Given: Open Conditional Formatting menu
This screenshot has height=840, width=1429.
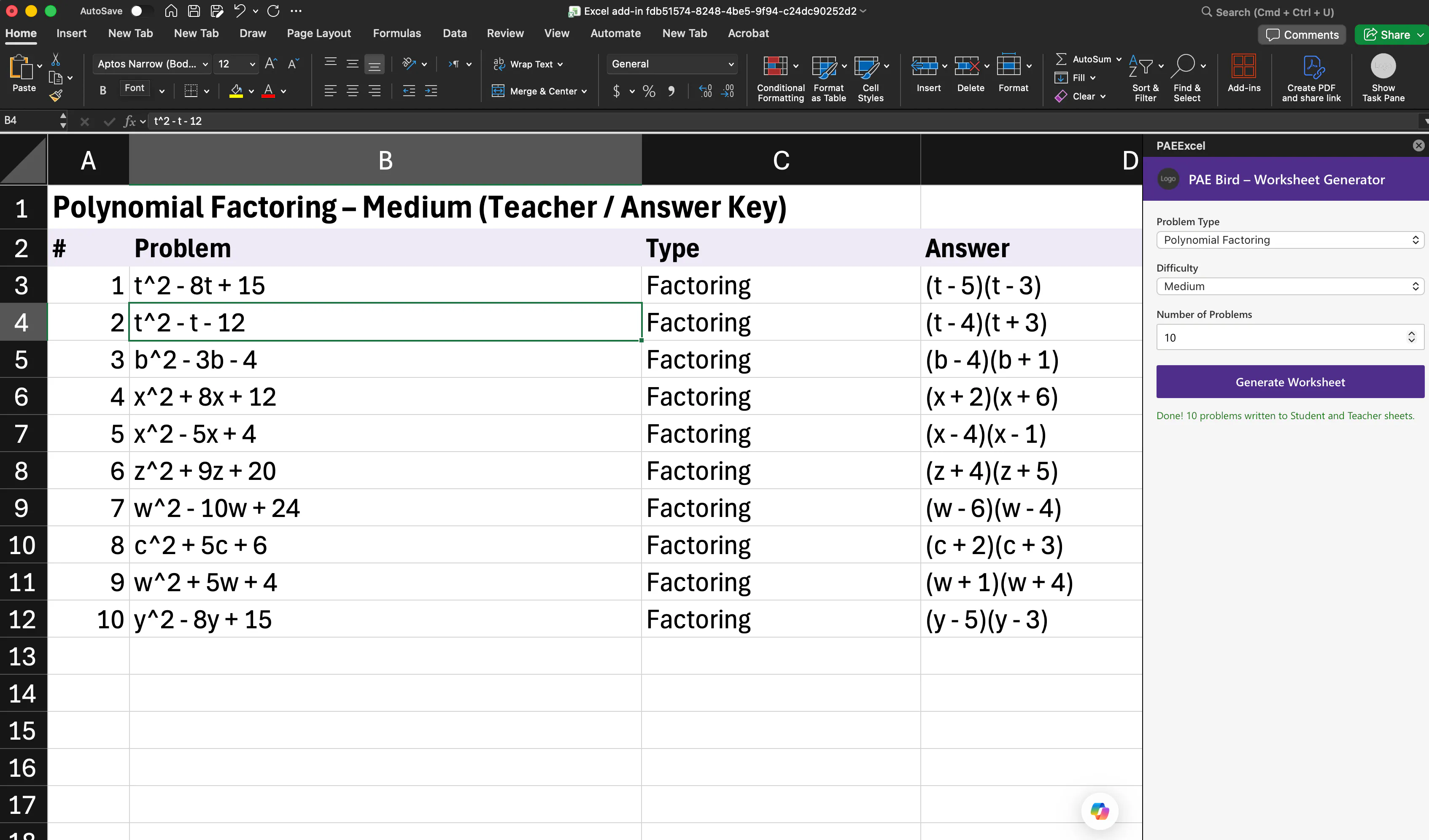Looking at the screenshot, I should (x=780, y=79).
